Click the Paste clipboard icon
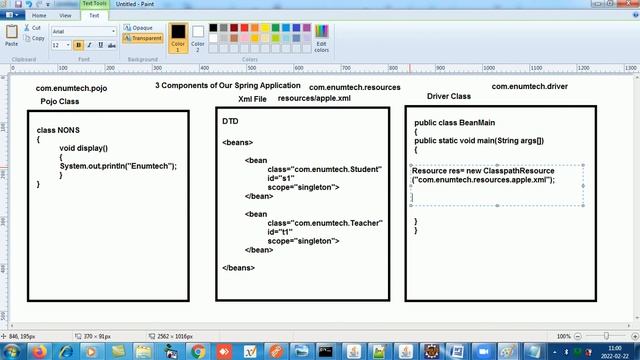 [11, 31]
